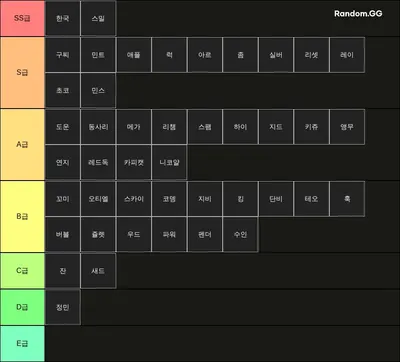Click the 테오 tile

click(x=311, y=199)
